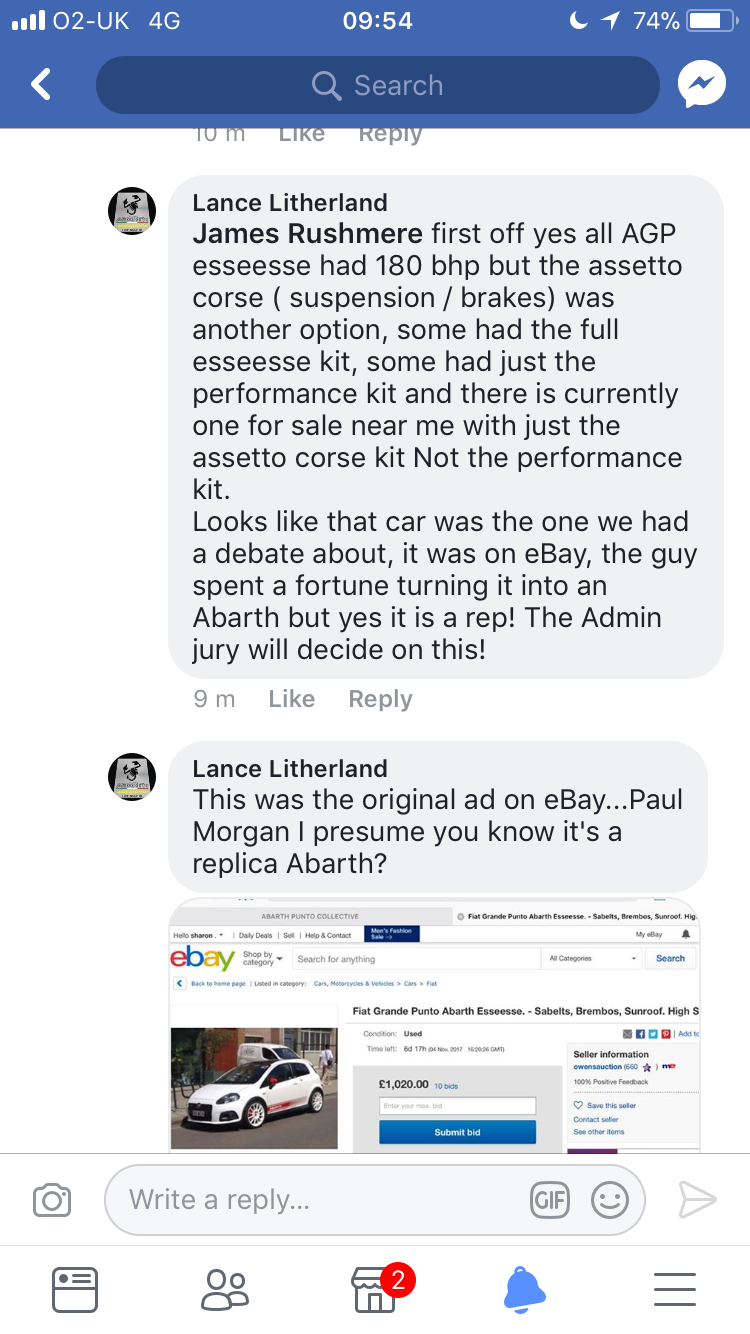
Task: Open Marketplace tab with badge
Action: click(x=376, y=1290)
